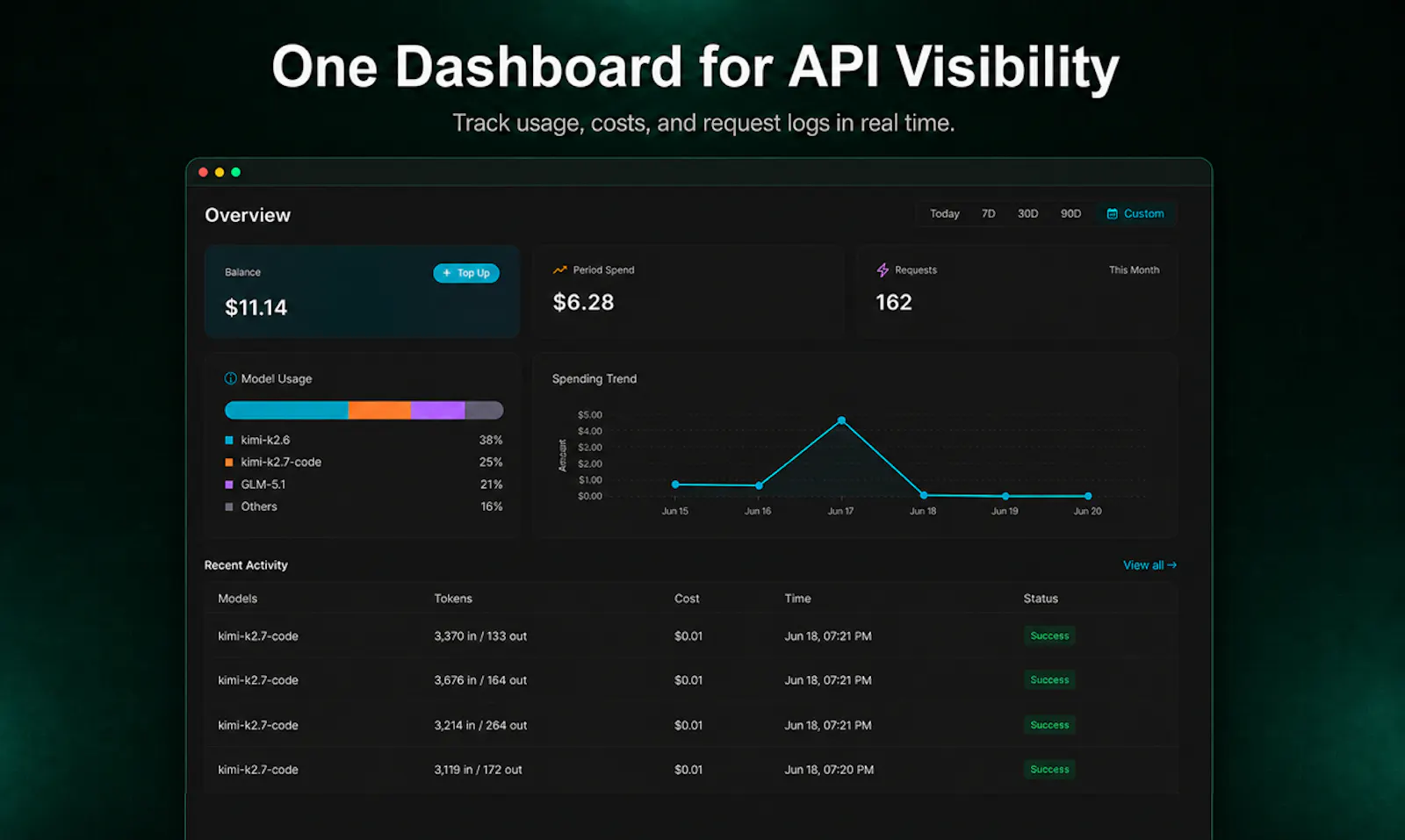Open the Custom date range picker
This screenshot has height=840, width=1405.
(1135, 213)
